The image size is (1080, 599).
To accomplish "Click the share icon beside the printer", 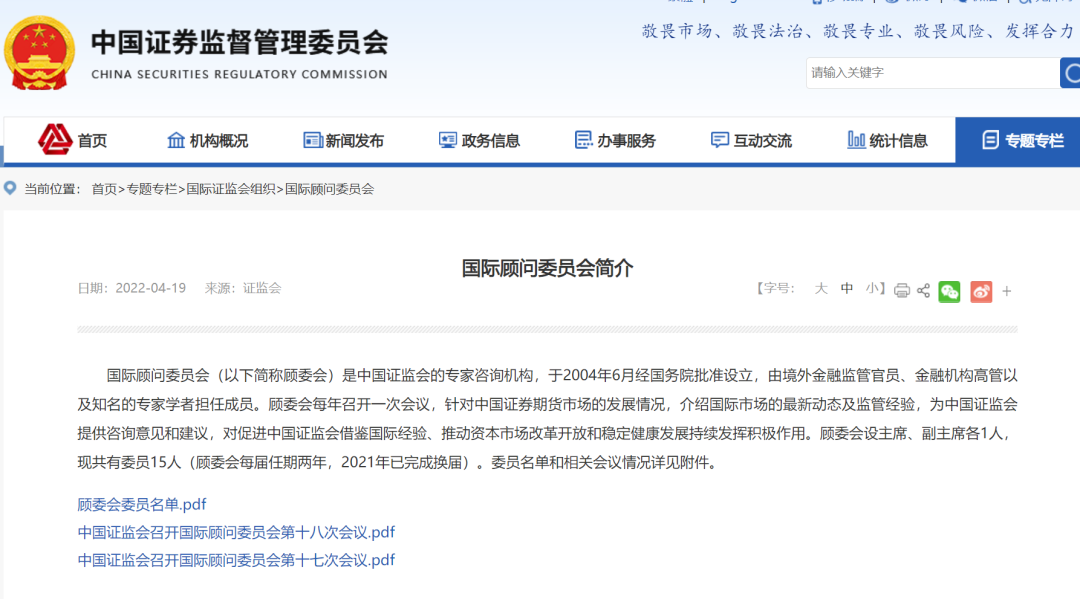I will [924, 291].
